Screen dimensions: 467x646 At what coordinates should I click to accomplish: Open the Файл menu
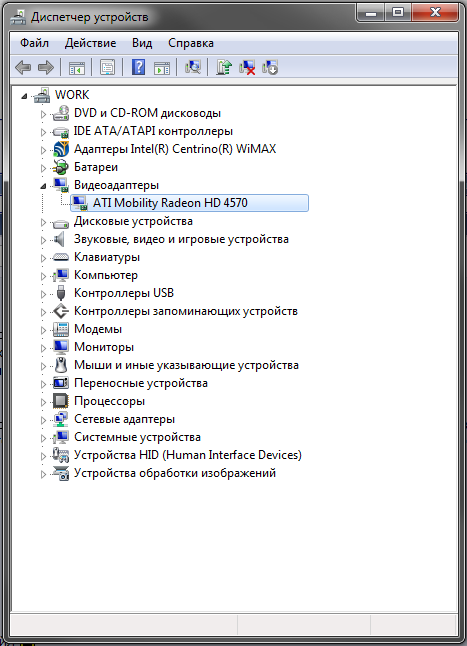pos(35,43)
